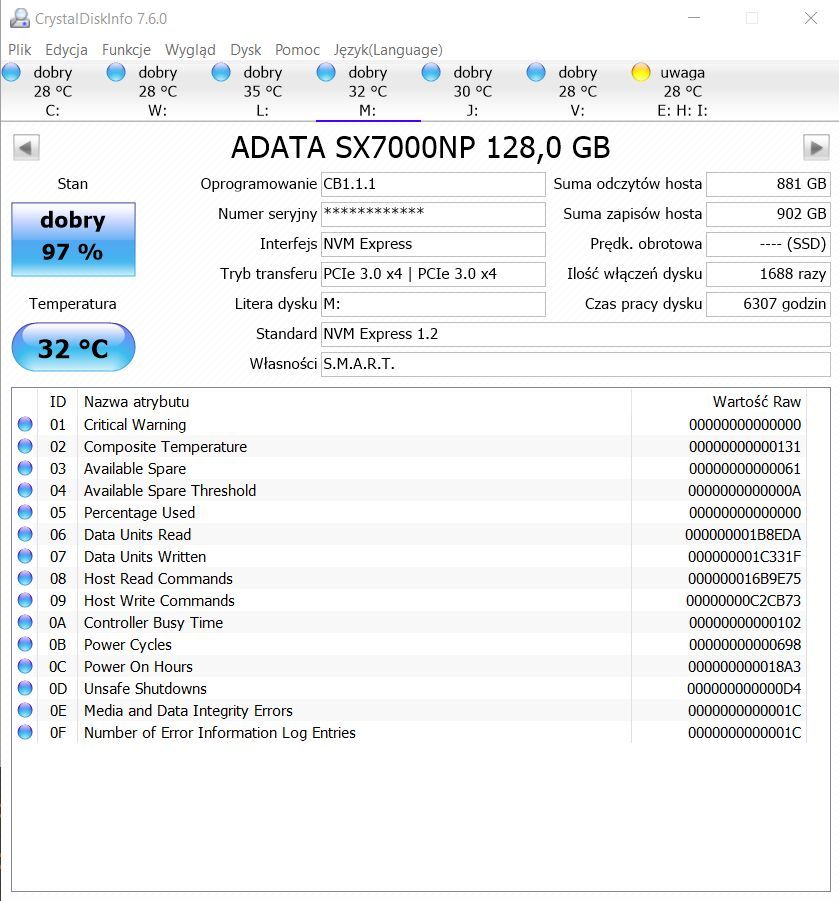
Task: Click status orb of Host Read Commands row
Action: click(x=25, y=578)
